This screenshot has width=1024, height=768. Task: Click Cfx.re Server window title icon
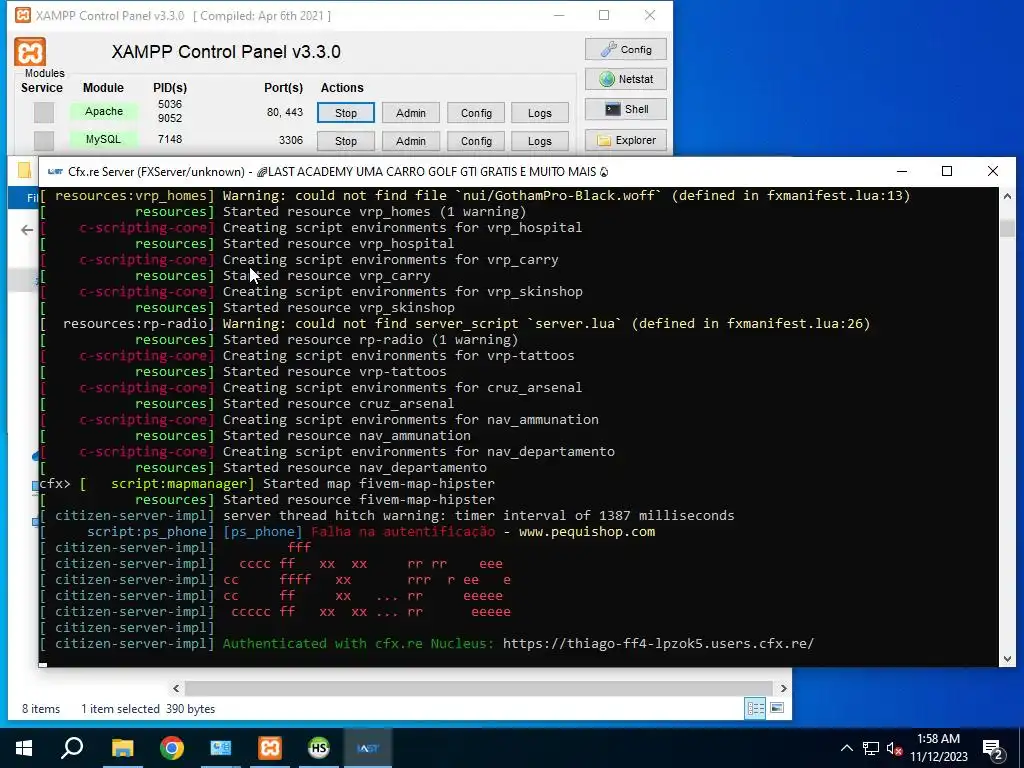click(x=55, y=172)
